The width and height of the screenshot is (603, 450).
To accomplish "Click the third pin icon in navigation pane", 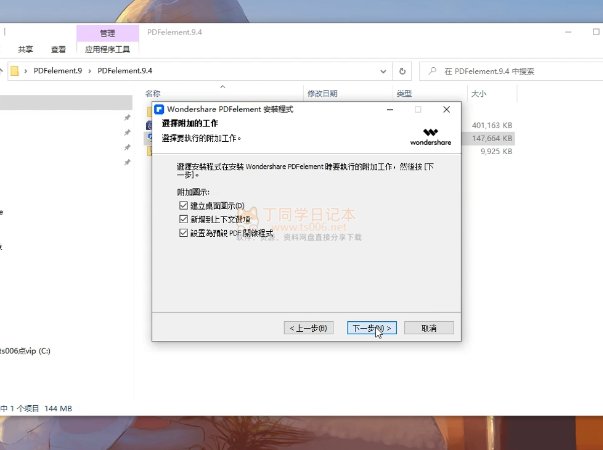I will pos(127,147).
